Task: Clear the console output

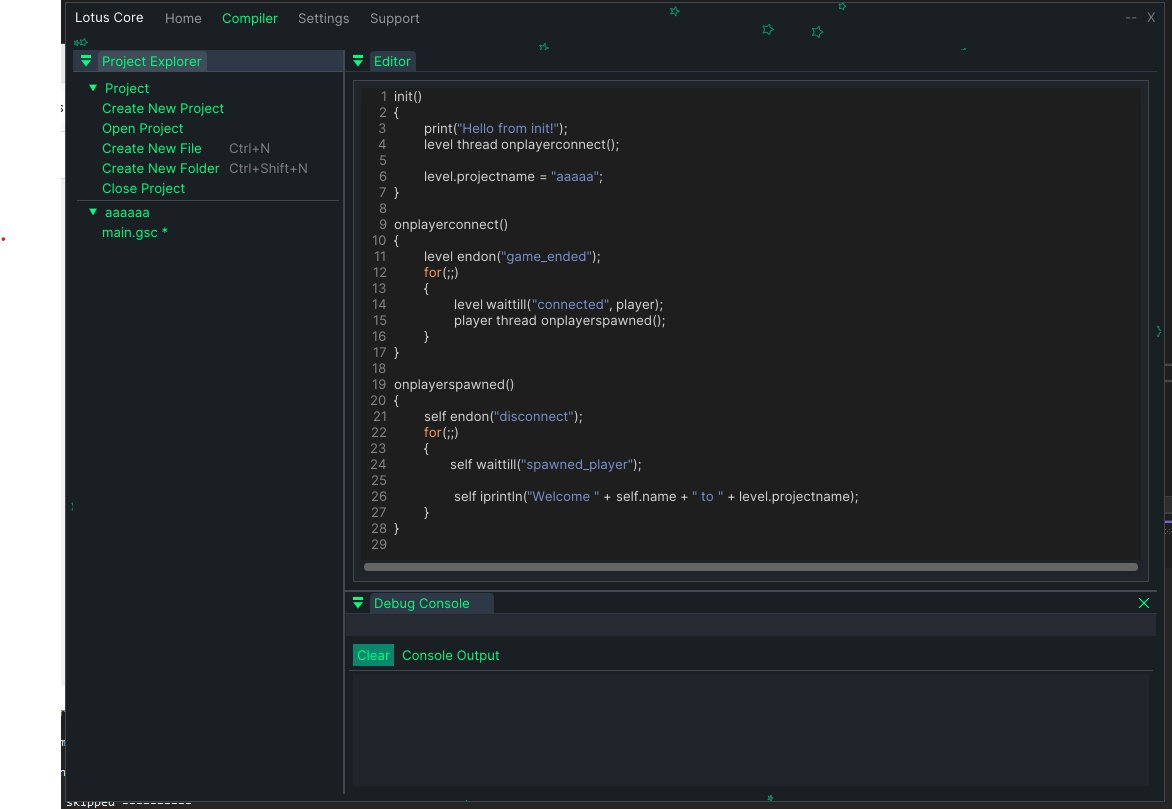Action: [373, 655]
